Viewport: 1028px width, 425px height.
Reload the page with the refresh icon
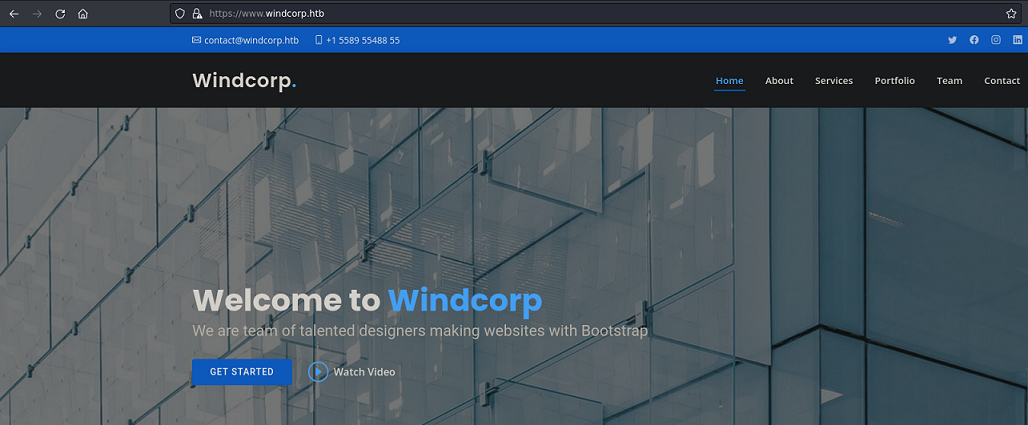(x=60, y=14)
